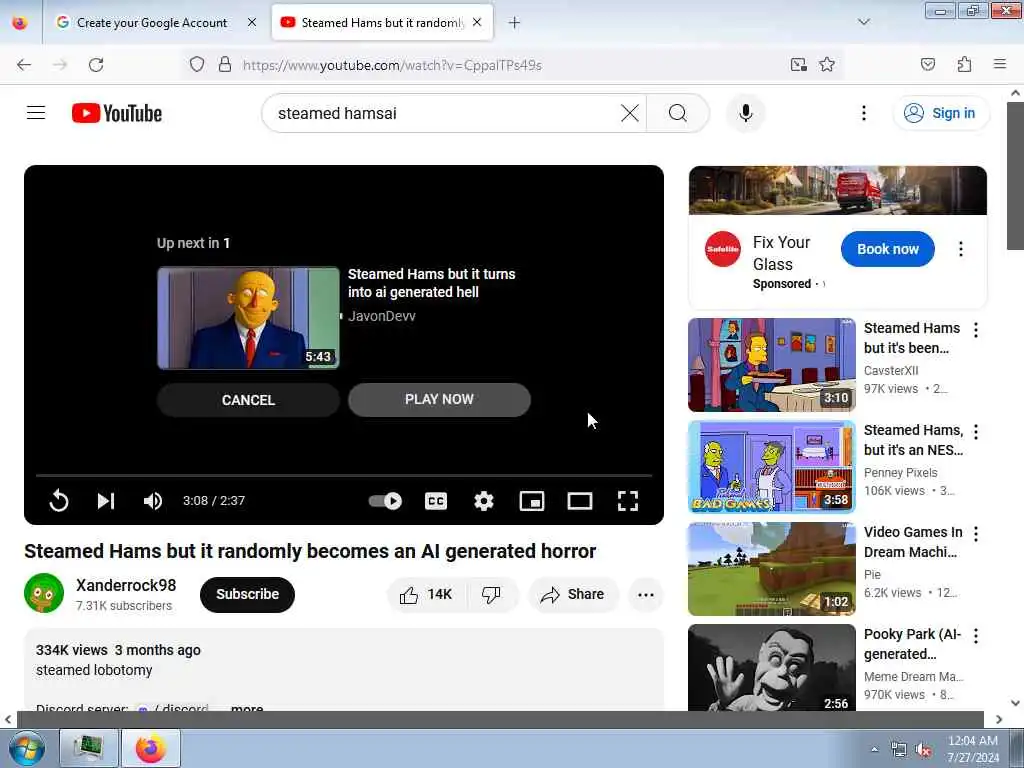The width and height of the screenshot is (1024, 768).
Task: Open the YouTube guide hamburger menu
Action: point(36,113)
